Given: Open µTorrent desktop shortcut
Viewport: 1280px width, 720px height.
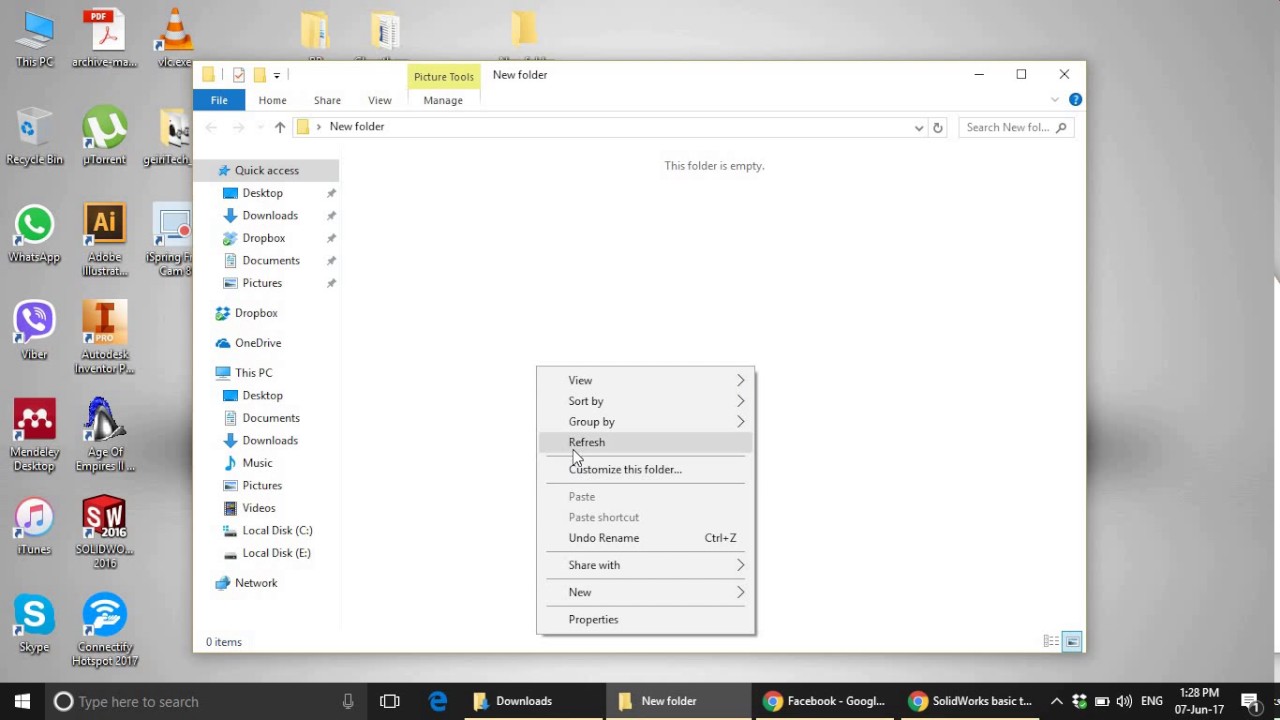Looking at the screenshot, I should click(104, 137).
